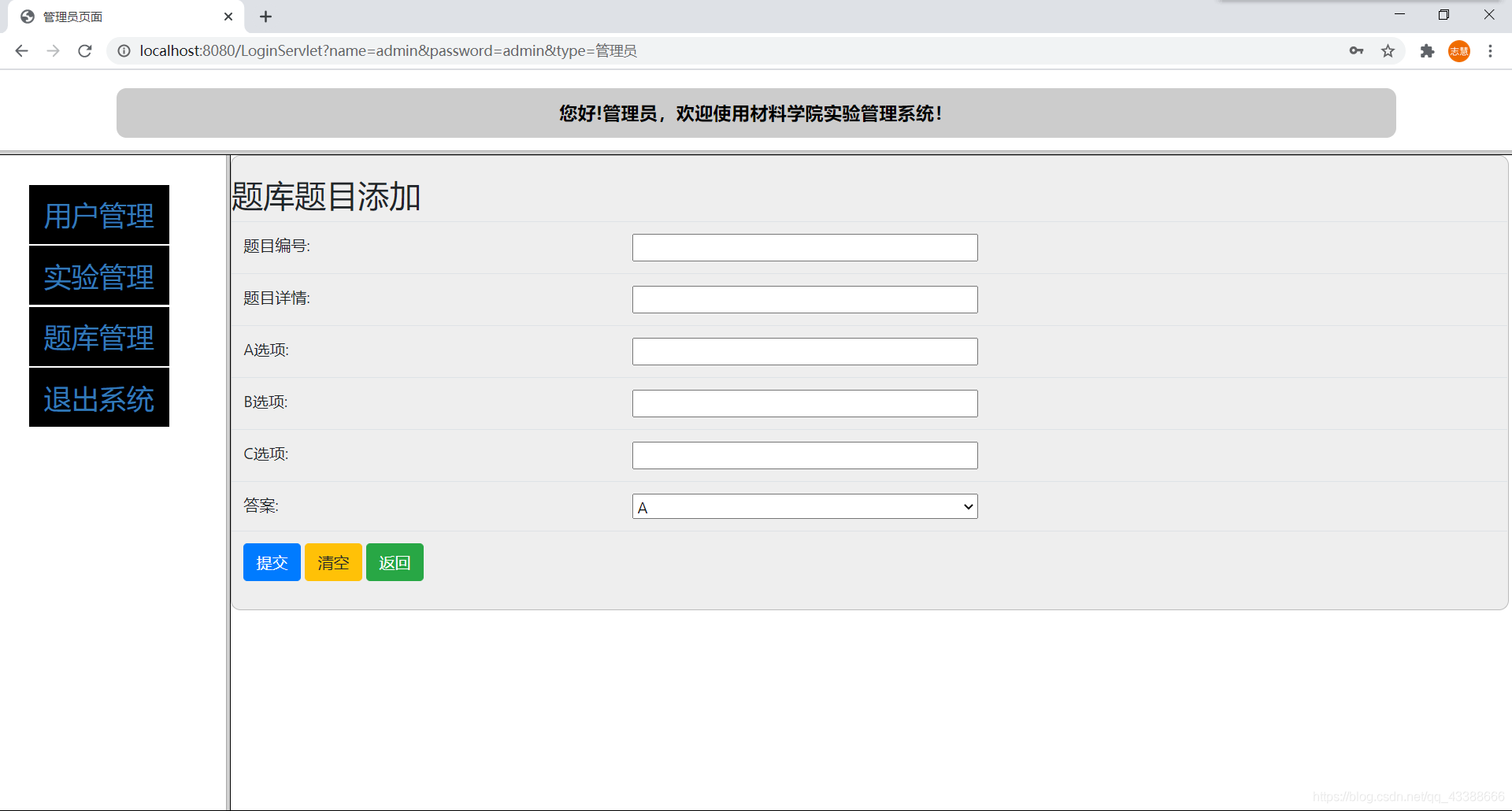Screen dimensions: 1512x811
Task: Go back with the browser back arrow
Action: (x=21, y=51)
